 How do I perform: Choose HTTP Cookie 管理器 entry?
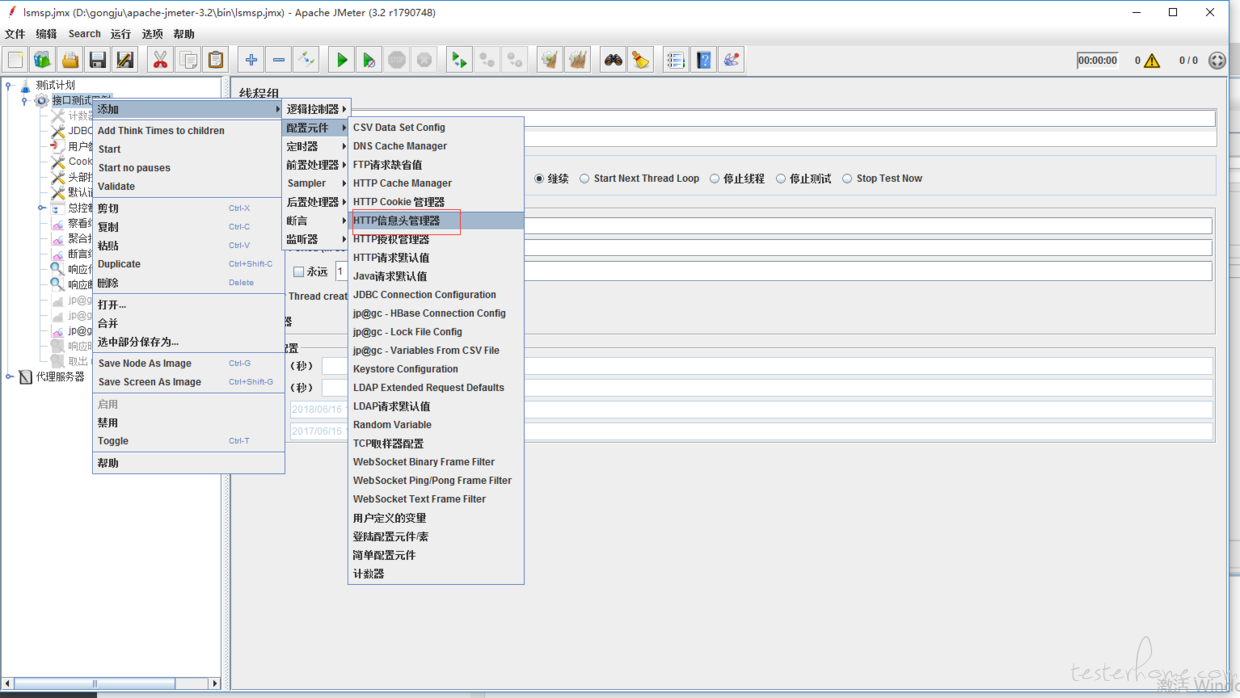tap(436, 202)
